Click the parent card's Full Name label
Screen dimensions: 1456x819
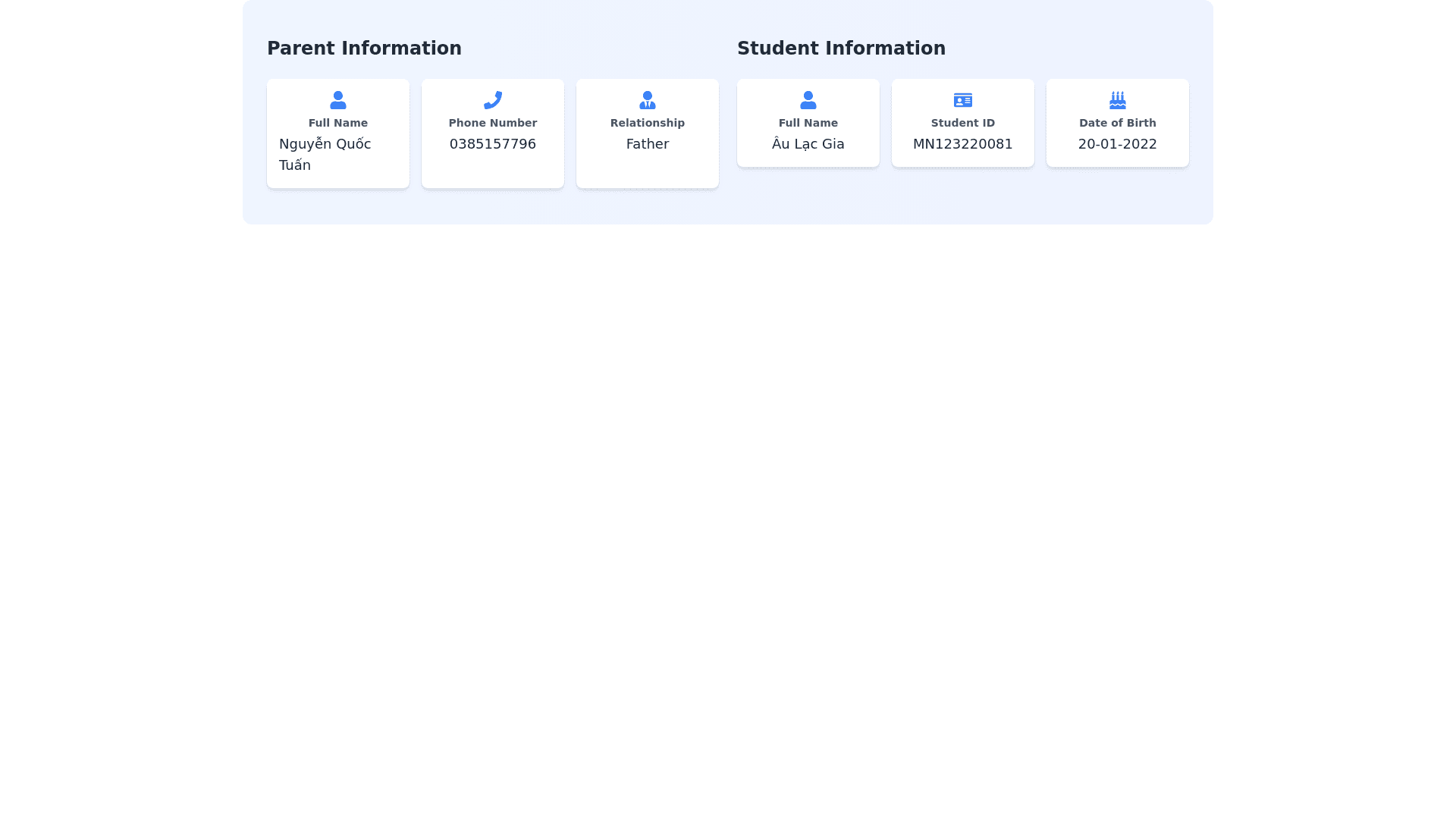337,123
